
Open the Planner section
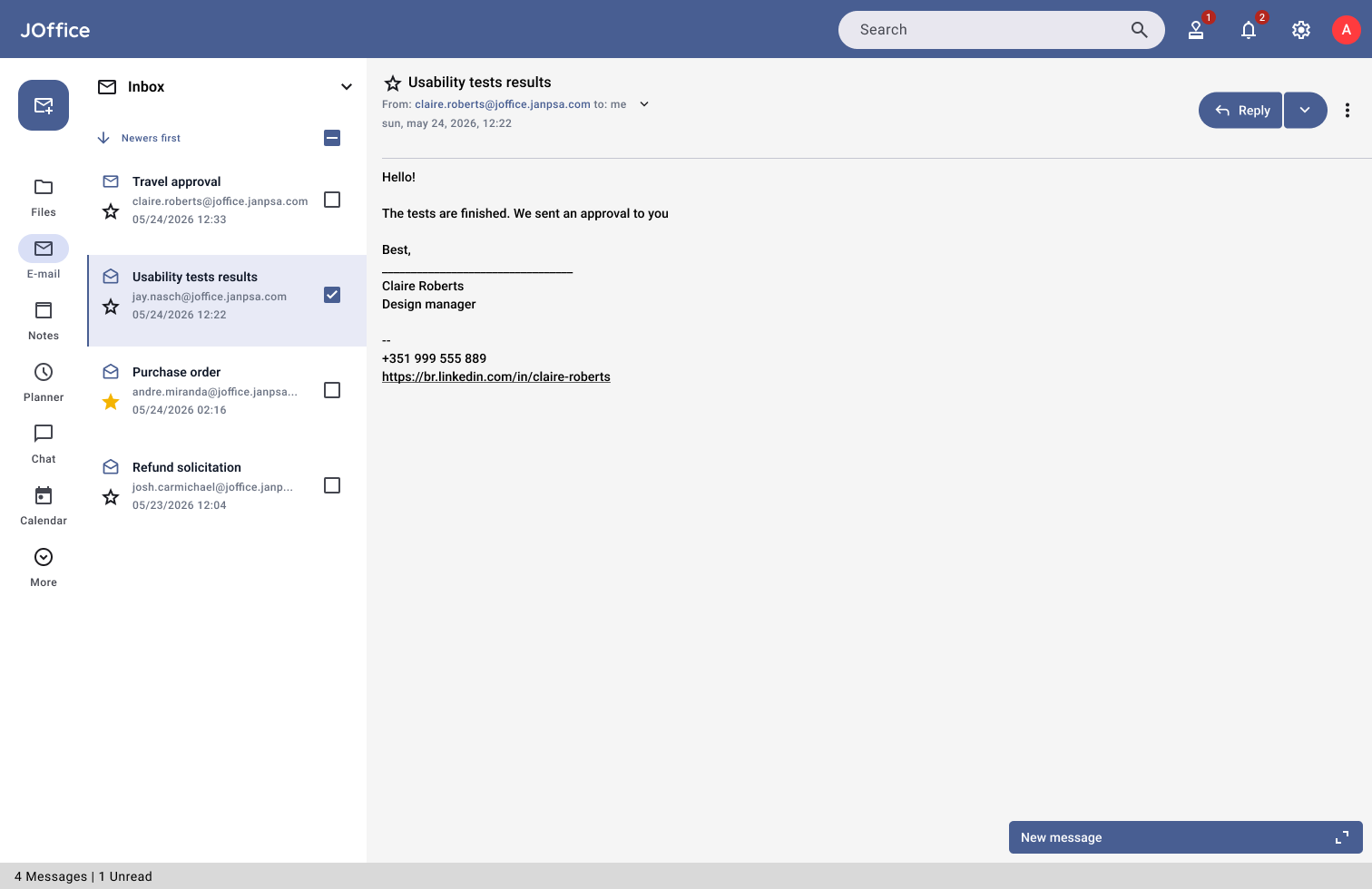(44, 382)
